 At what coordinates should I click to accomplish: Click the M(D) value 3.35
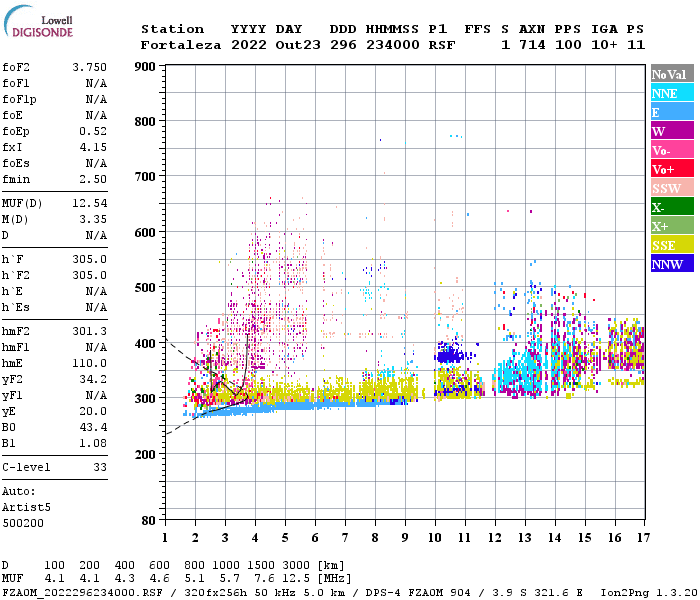pos(93,219)
